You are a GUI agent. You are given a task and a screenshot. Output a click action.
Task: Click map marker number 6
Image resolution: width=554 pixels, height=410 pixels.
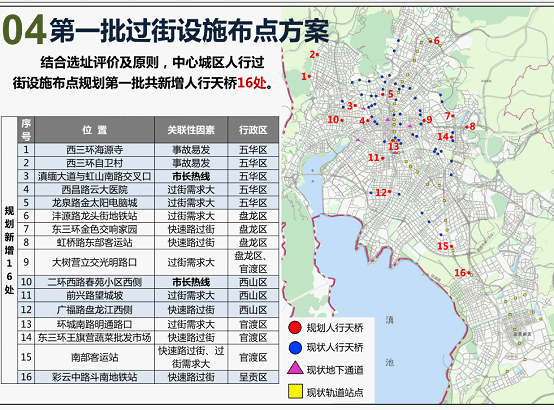(x=437, y=41)
